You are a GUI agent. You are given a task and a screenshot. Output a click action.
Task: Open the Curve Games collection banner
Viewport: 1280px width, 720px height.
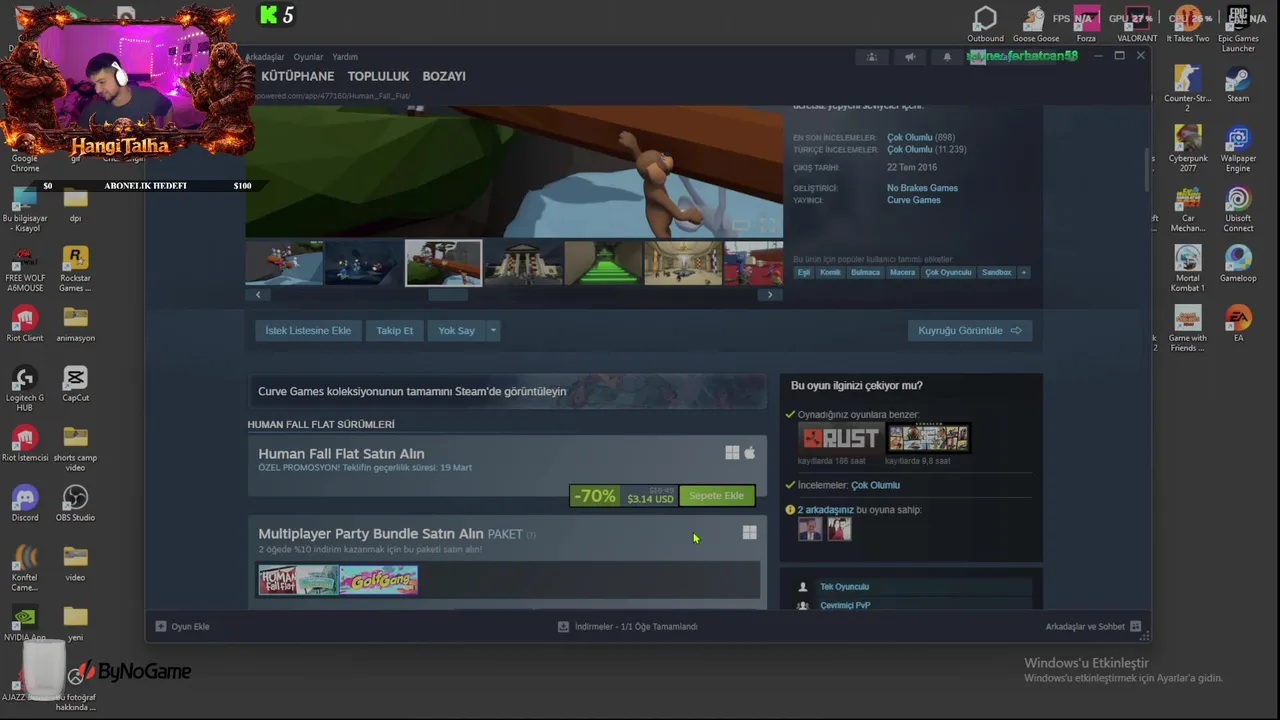pyautogui.click(x=507, y=391)
